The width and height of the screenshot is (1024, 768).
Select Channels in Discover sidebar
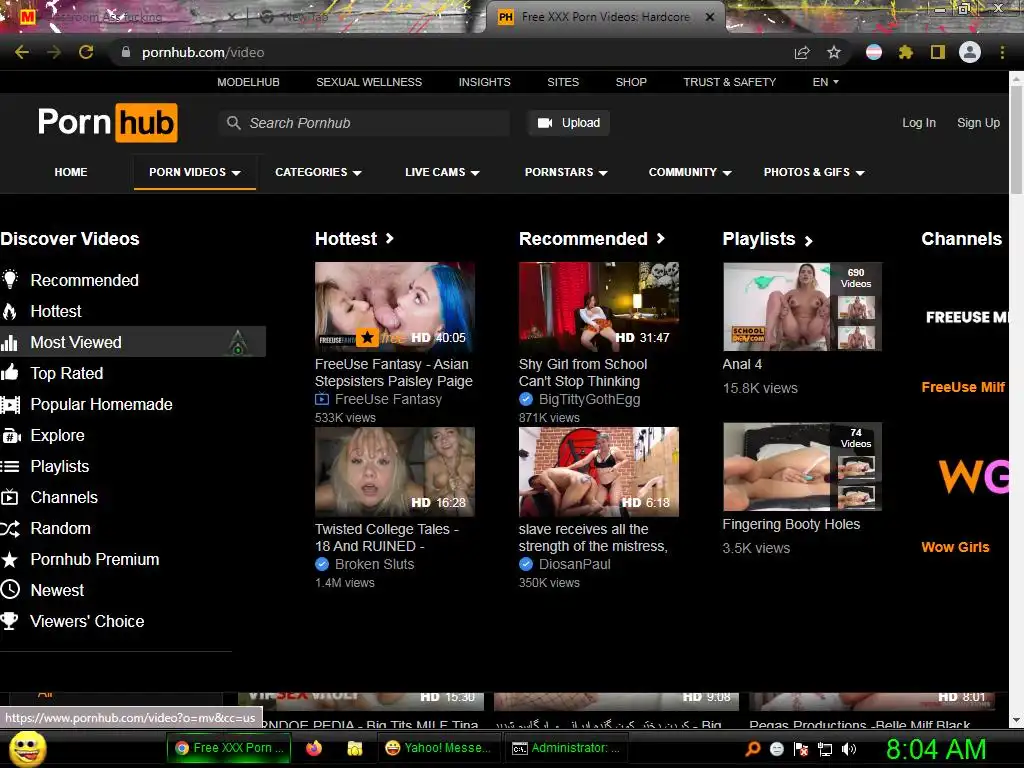[x=64, y=498]
